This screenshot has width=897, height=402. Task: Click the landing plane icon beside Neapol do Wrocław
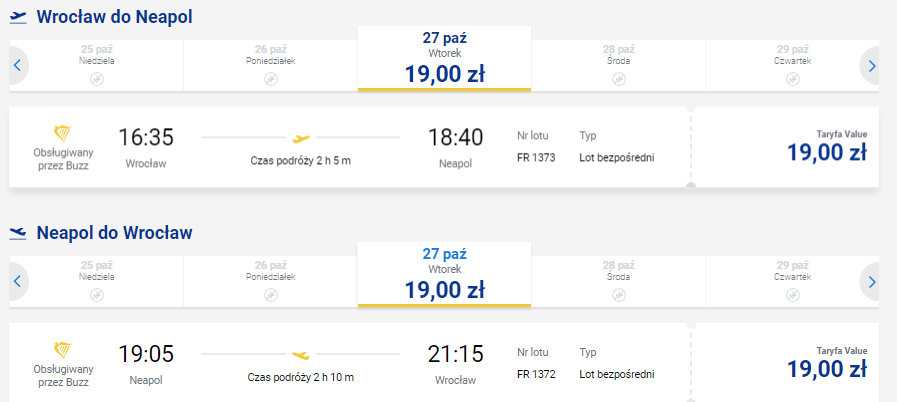18,233
